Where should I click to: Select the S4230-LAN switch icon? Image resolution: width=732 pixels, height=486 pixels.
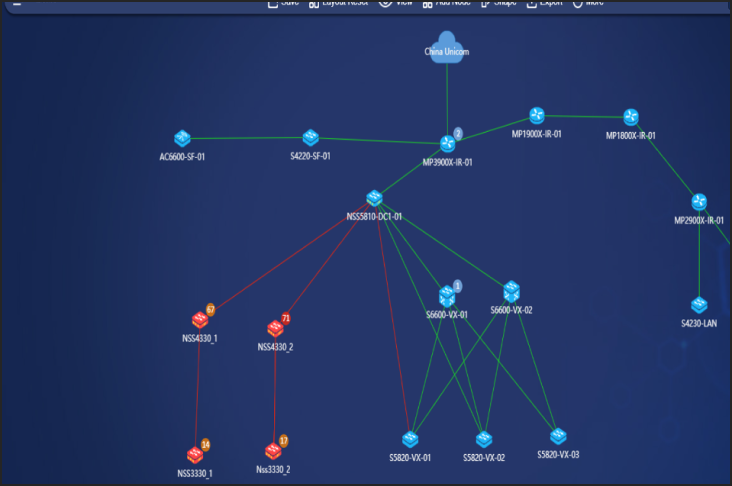(x=699, y=305)
